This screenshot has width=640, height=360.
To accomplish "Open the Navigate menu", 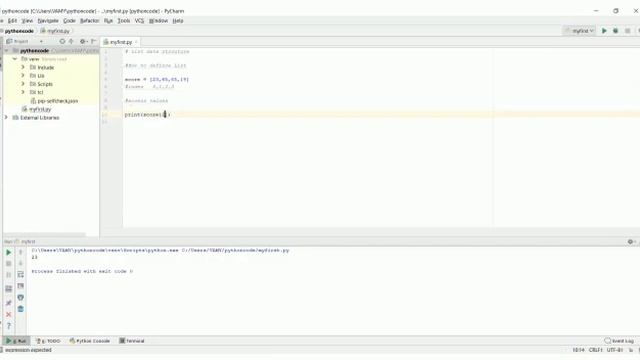I will click(48, 21).
